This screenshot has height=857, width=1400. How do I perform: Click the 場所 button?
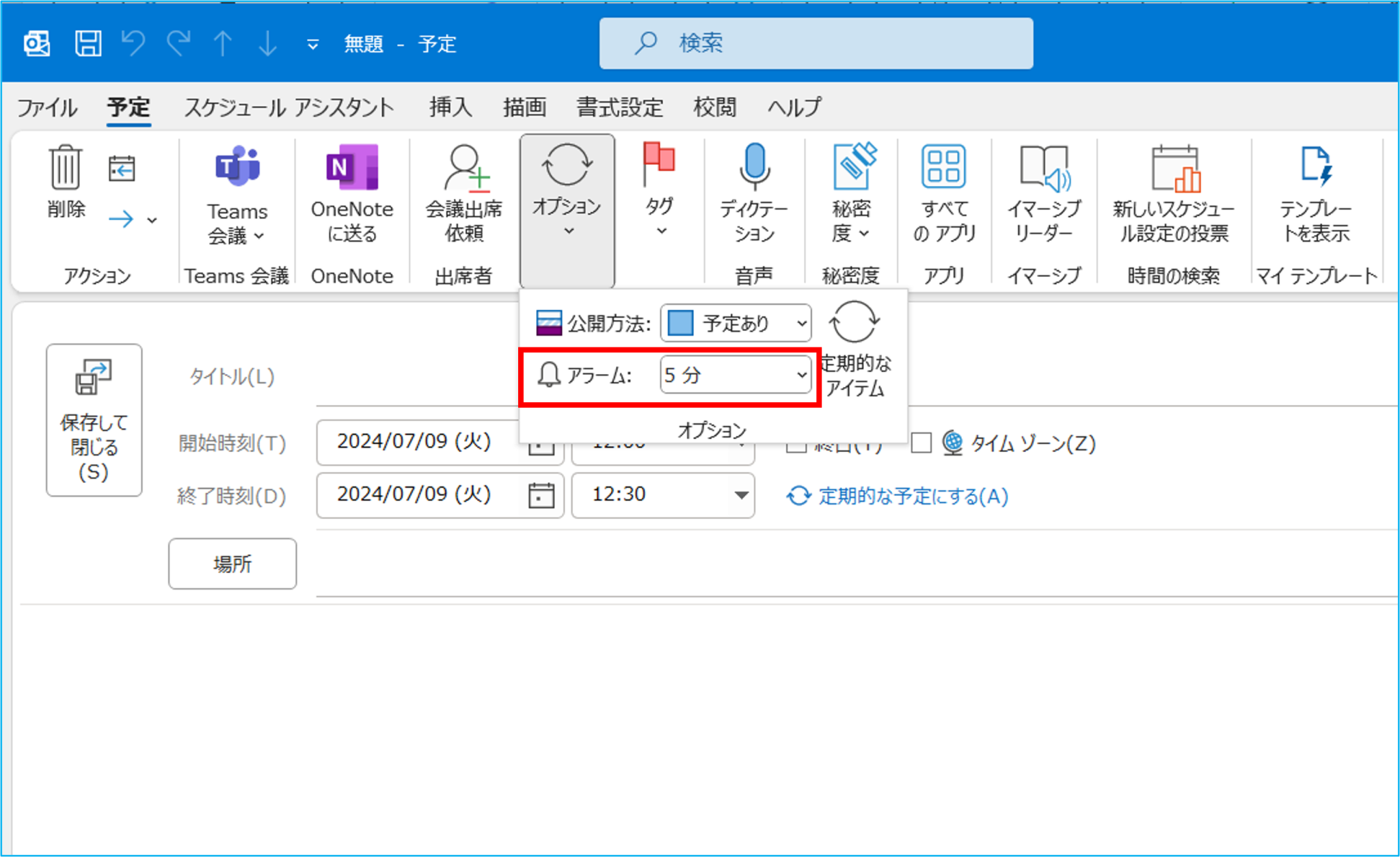coord(232,564)
